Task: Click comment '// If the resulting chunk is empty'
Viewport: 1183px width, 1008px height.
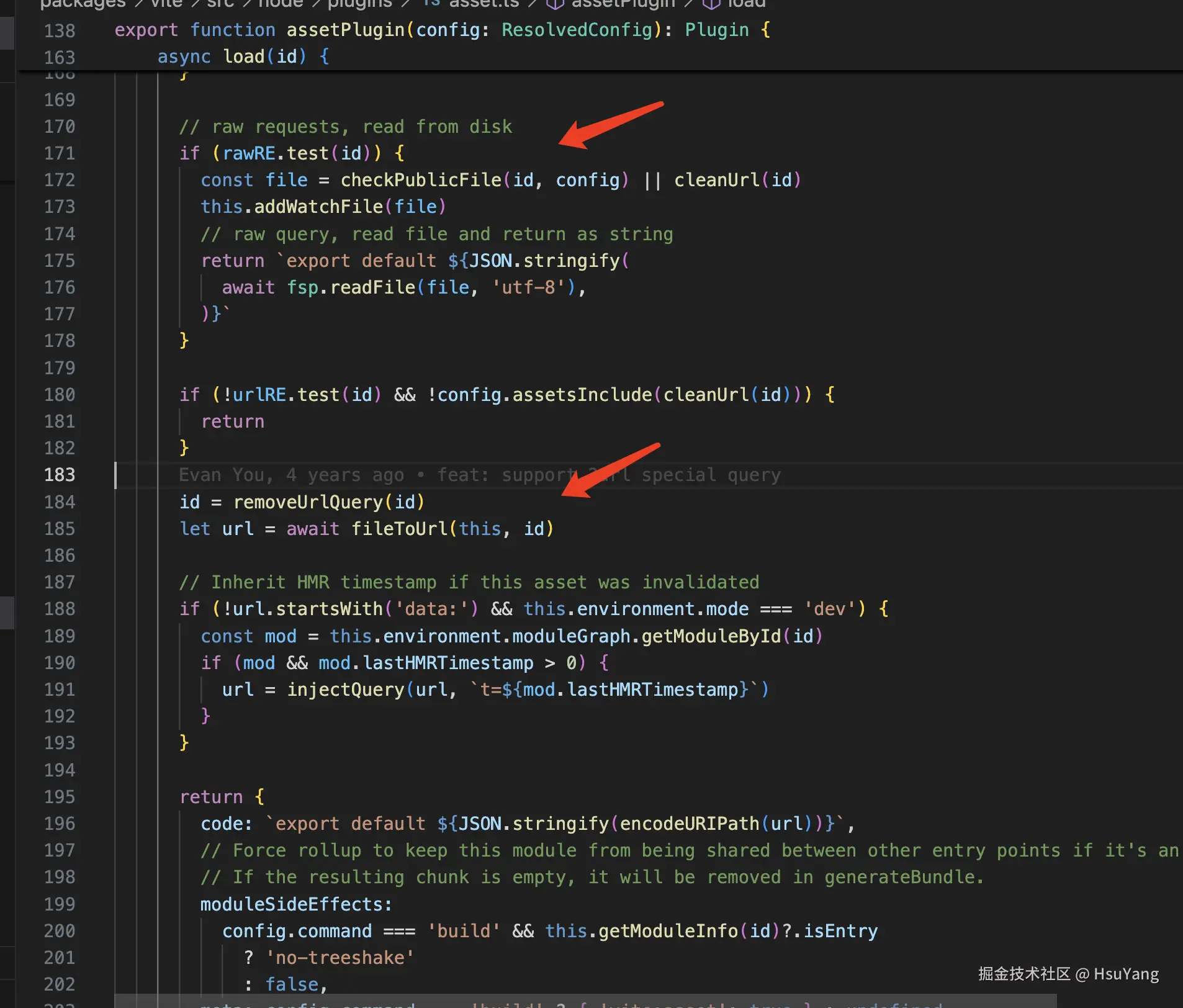Action: 593,877
